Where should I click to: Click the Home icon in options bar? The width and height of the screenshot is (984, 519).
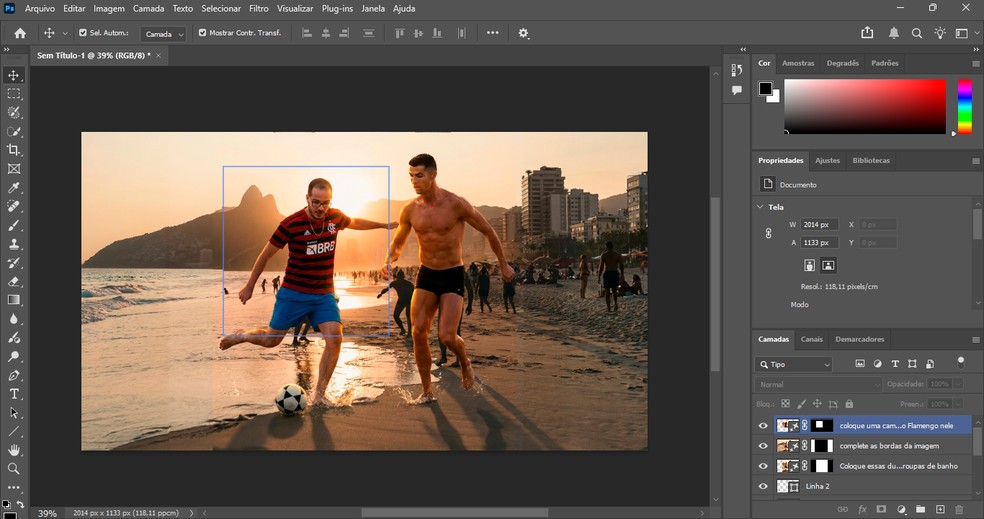pyautogui.click(x=19, y=33)
